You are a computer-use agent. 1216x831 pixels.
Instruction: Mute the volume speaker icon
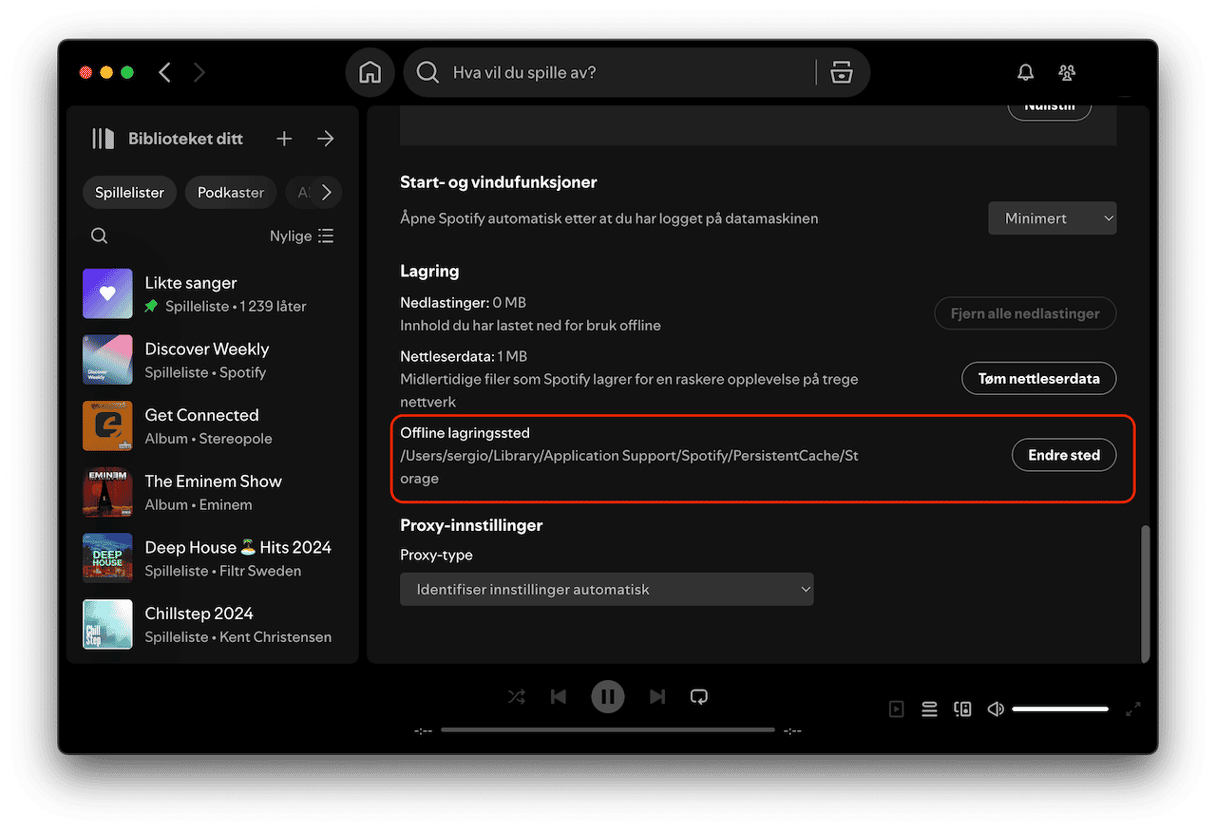(x=995, y=709)
